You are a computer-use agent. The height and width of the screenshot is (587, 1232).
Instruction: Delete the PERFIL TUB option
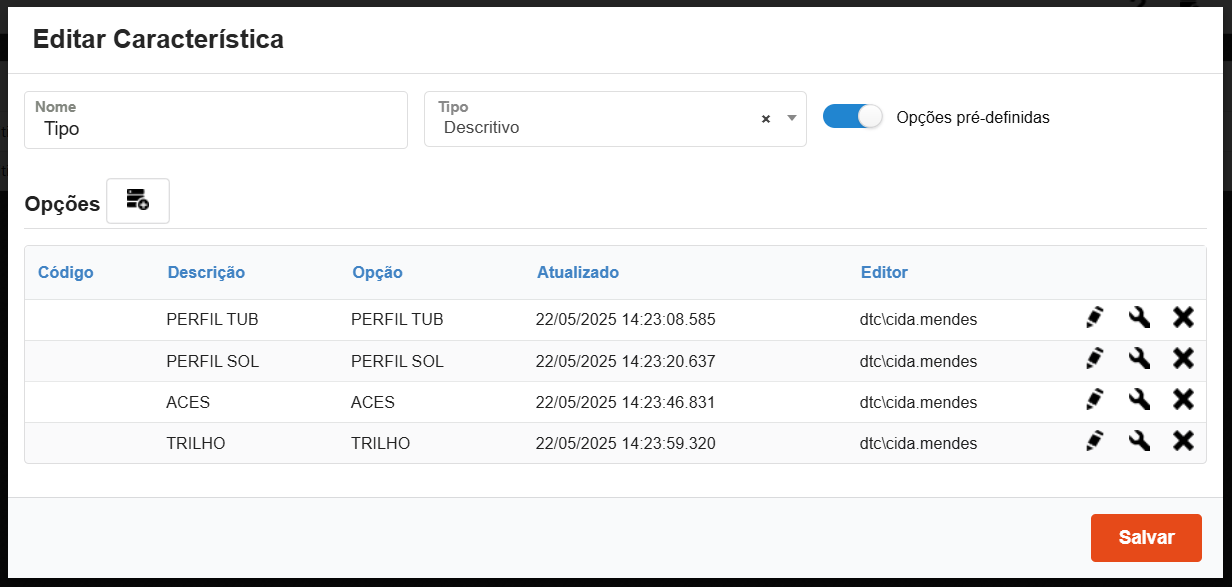(x=1183, y=318)
